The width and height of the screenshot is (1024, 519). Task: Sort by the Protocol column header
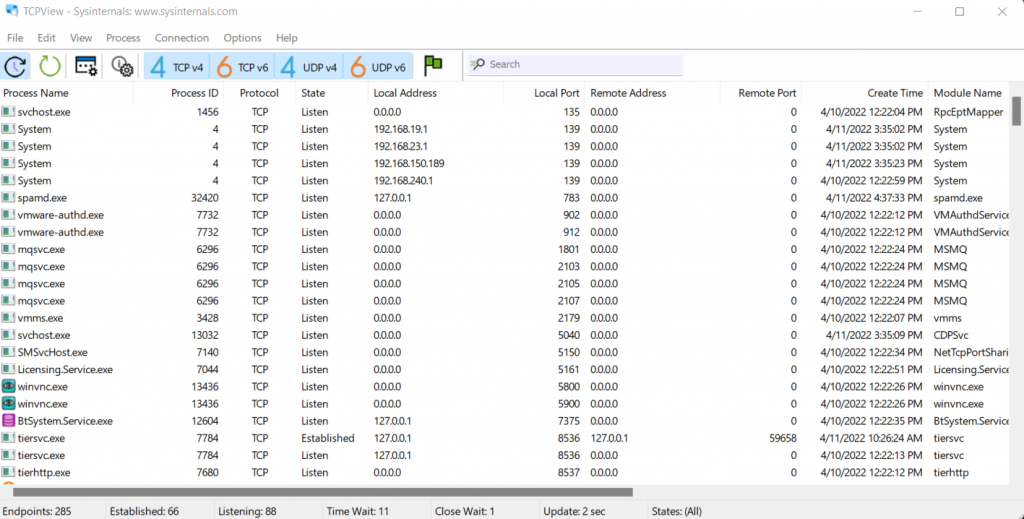pyautogui.click(x=259, y=93)
